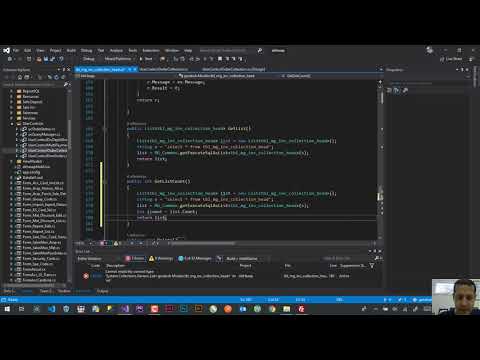Switch to the second UserControl editor tab
The height and width of the screenshot is (360, 480).
(164, 69)
